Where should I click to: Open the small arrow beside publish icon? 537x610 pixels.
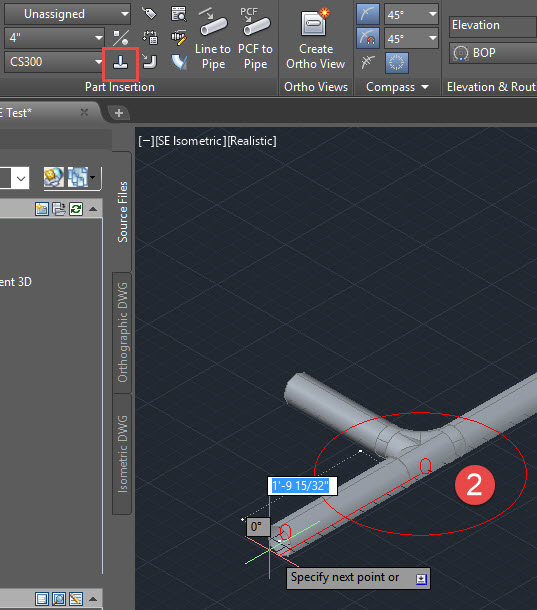coord(93,177)
